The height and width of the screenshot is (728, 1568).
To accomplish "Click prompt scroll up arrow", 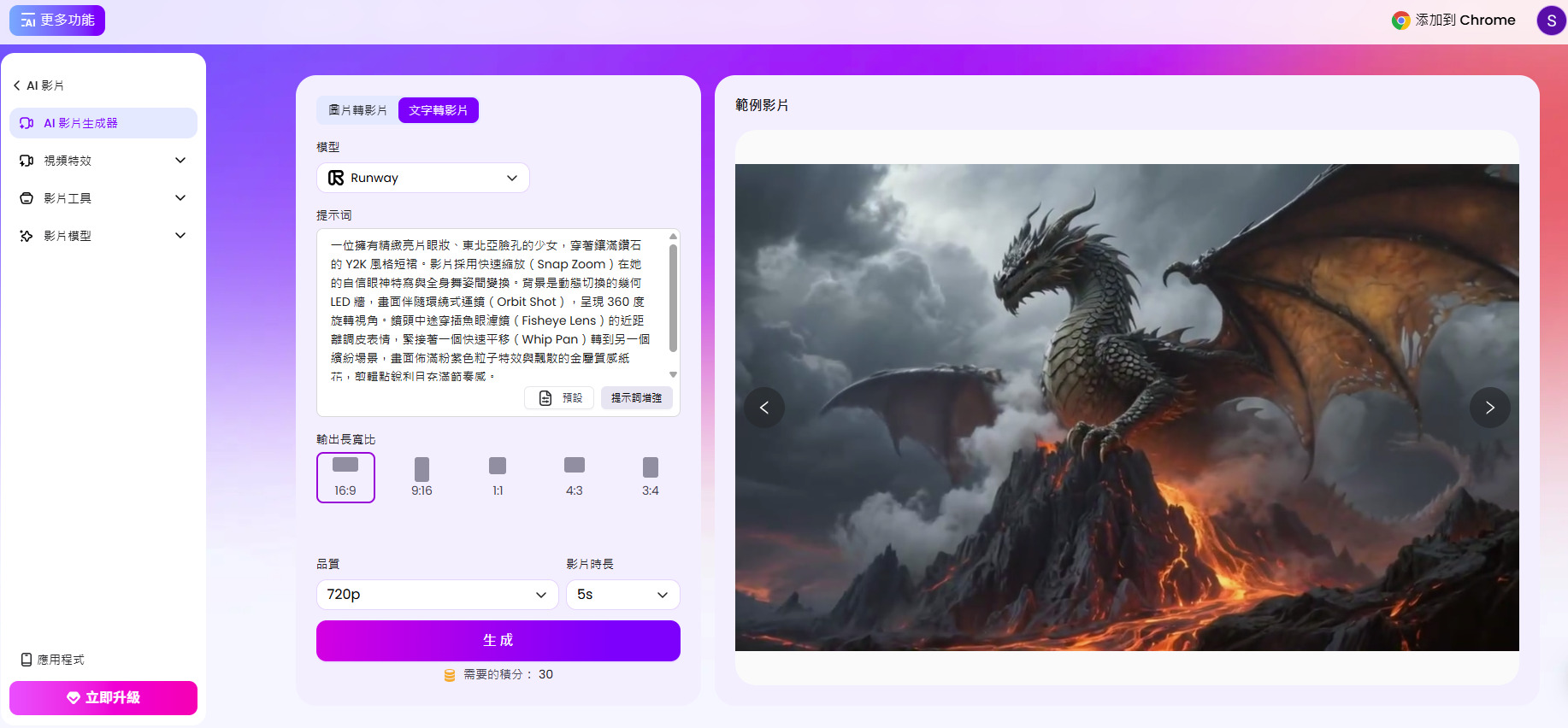I will [673, 237].
